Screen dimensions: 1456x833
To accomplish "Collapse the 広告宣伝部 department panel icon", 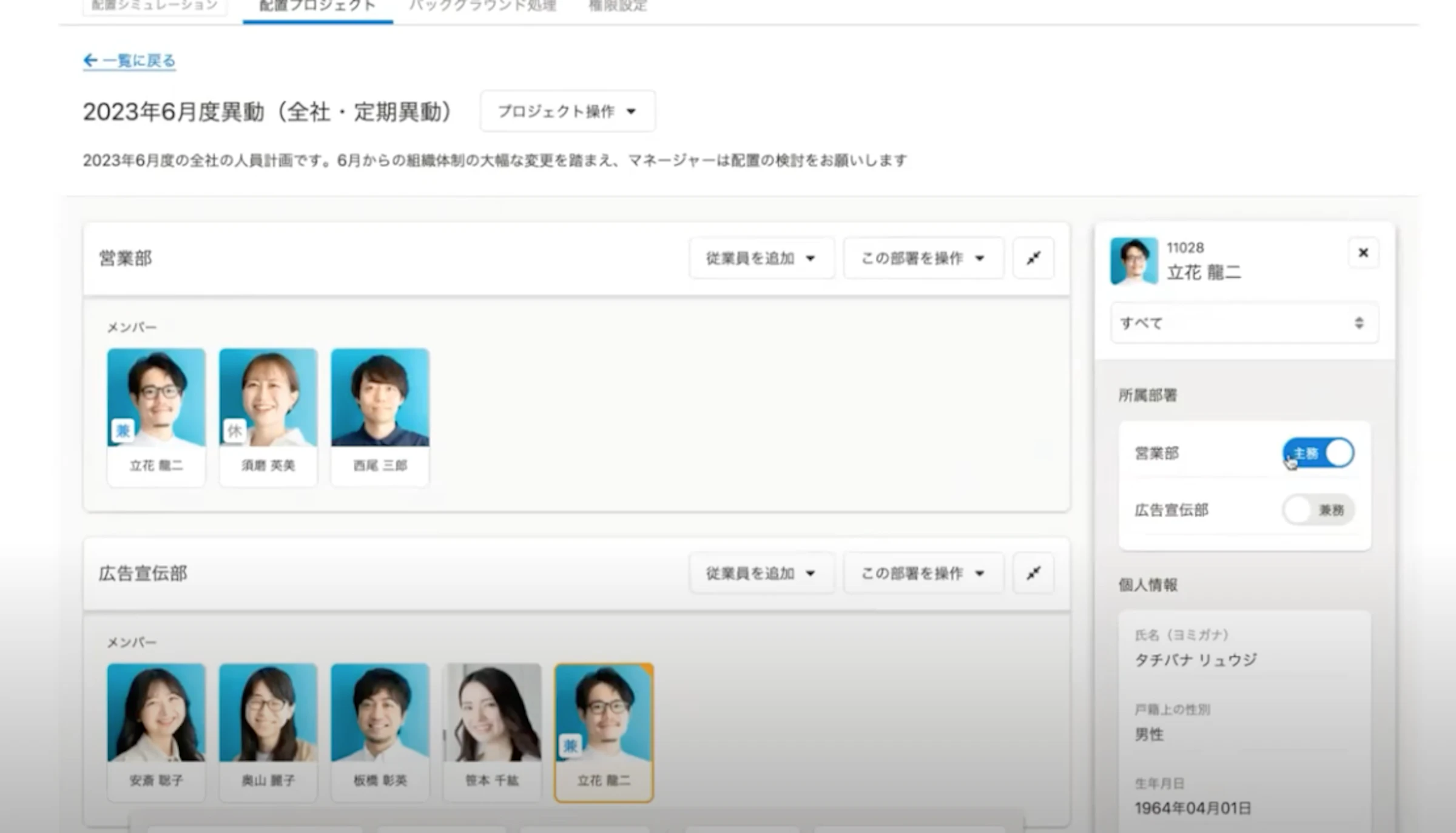I will (x=1033, y=573).
